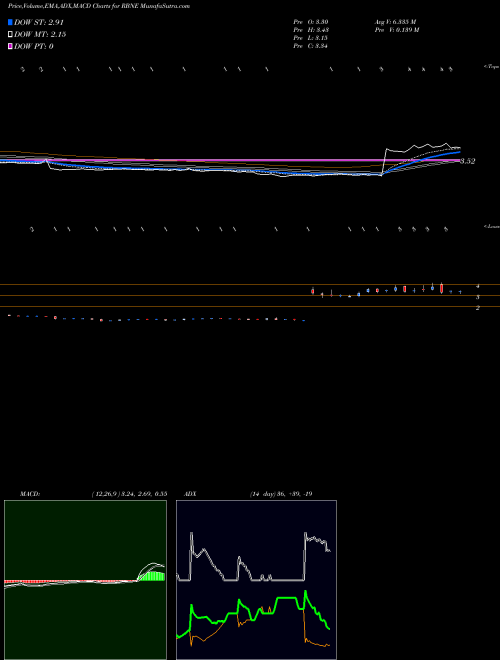Select the 'DOW PT: 0' legend text
This screenshot has height=660, width=500.
(x=34, y=46)
